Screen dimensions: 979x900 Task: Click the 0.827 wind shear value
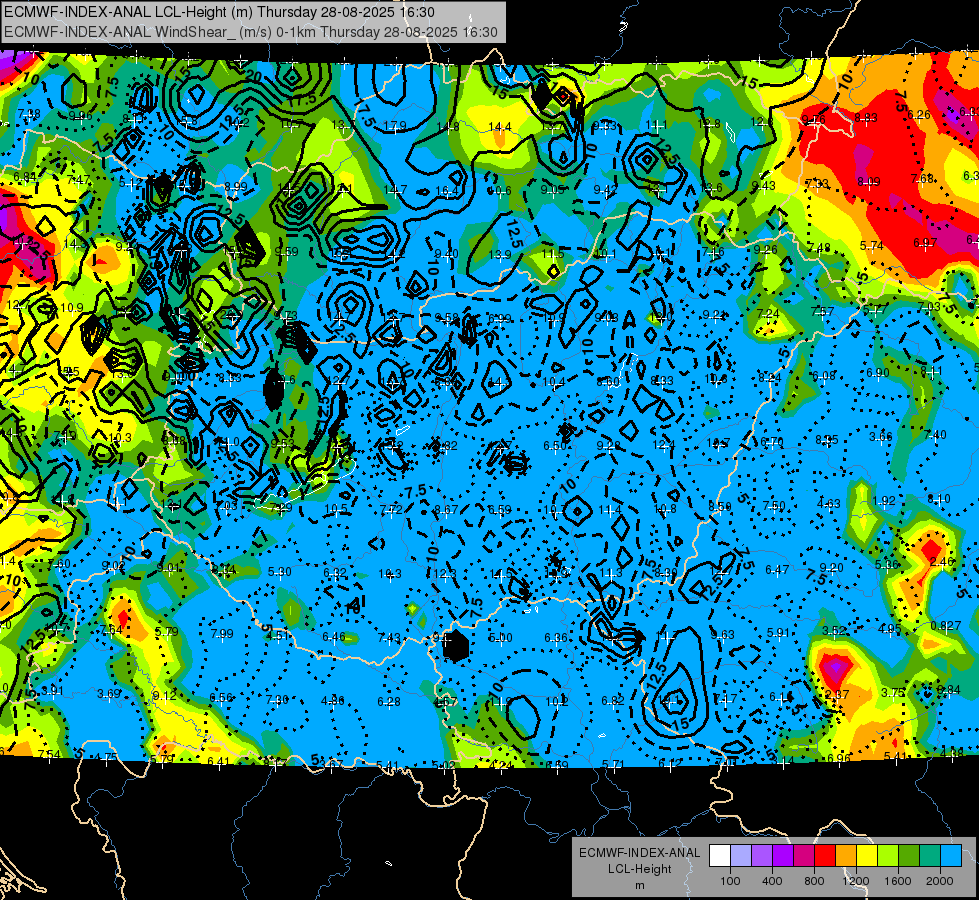[x=946, y=626]
